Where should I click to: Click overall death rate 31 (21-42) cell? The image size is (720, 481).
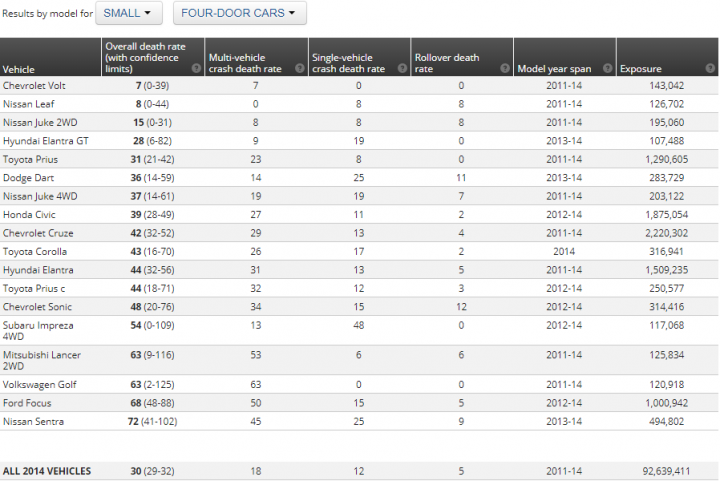coord(152,159)
